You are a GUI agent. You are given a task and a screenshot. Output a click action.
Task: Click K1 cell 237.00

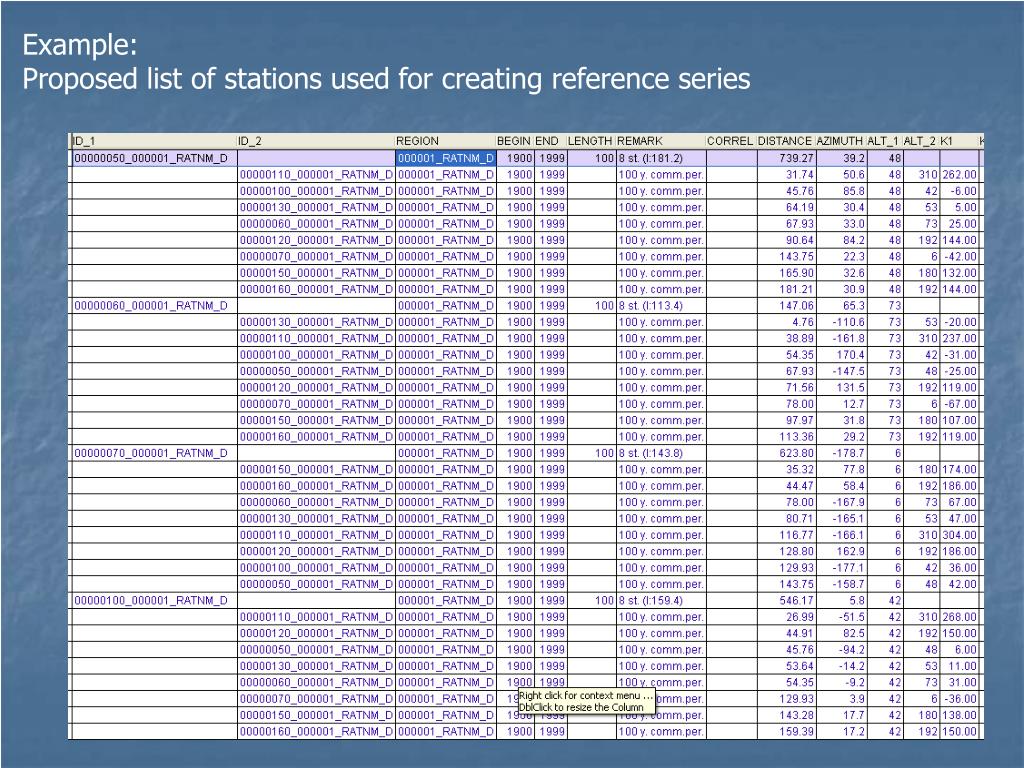click(959, 338)
